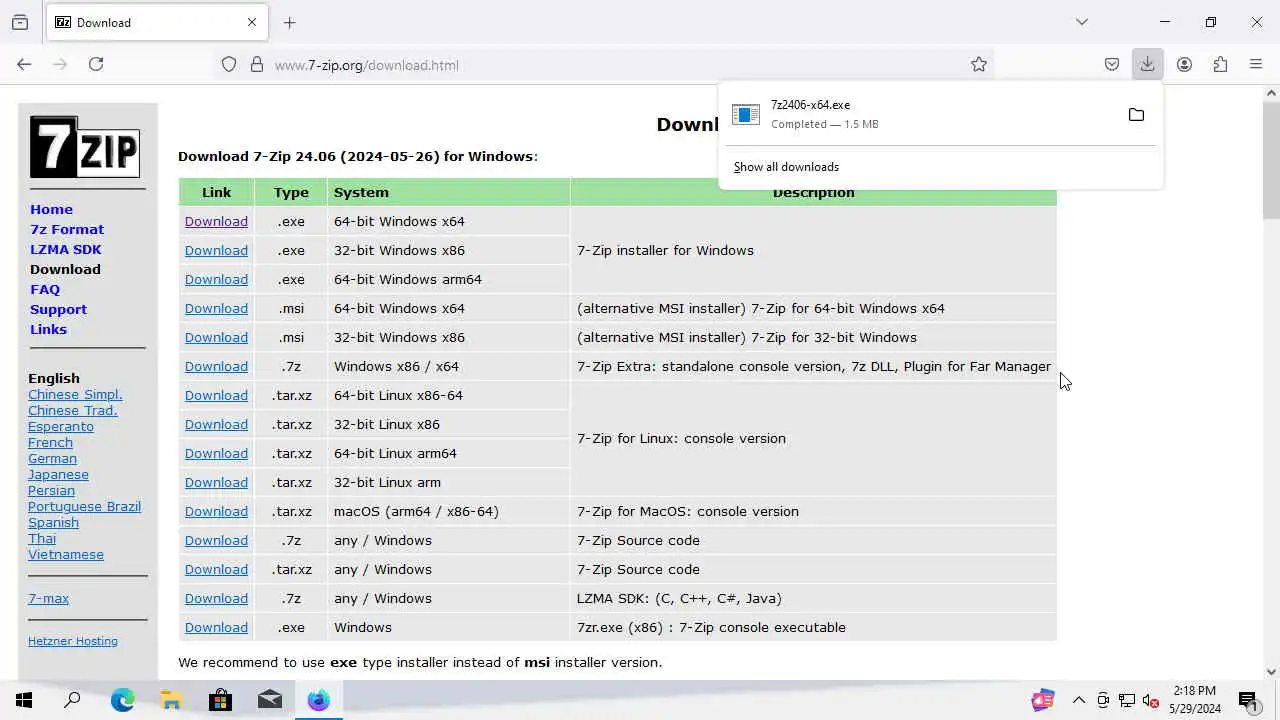Switch language to Vietnamese

[x=66, y=554]
